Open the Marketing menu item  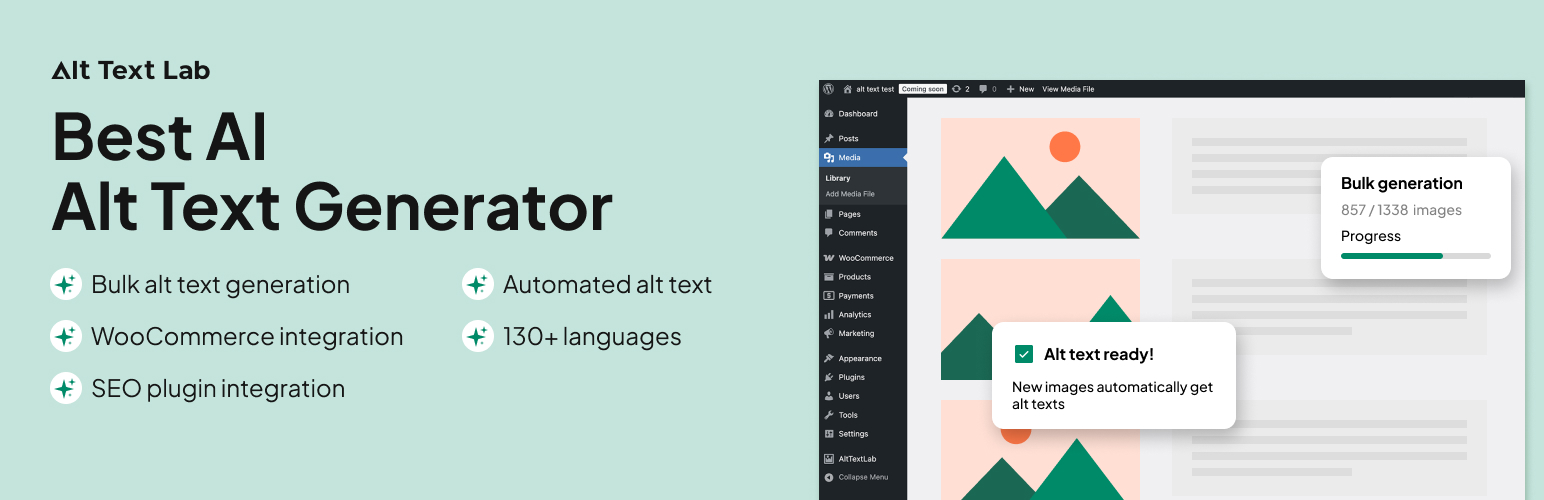[863, 334]
